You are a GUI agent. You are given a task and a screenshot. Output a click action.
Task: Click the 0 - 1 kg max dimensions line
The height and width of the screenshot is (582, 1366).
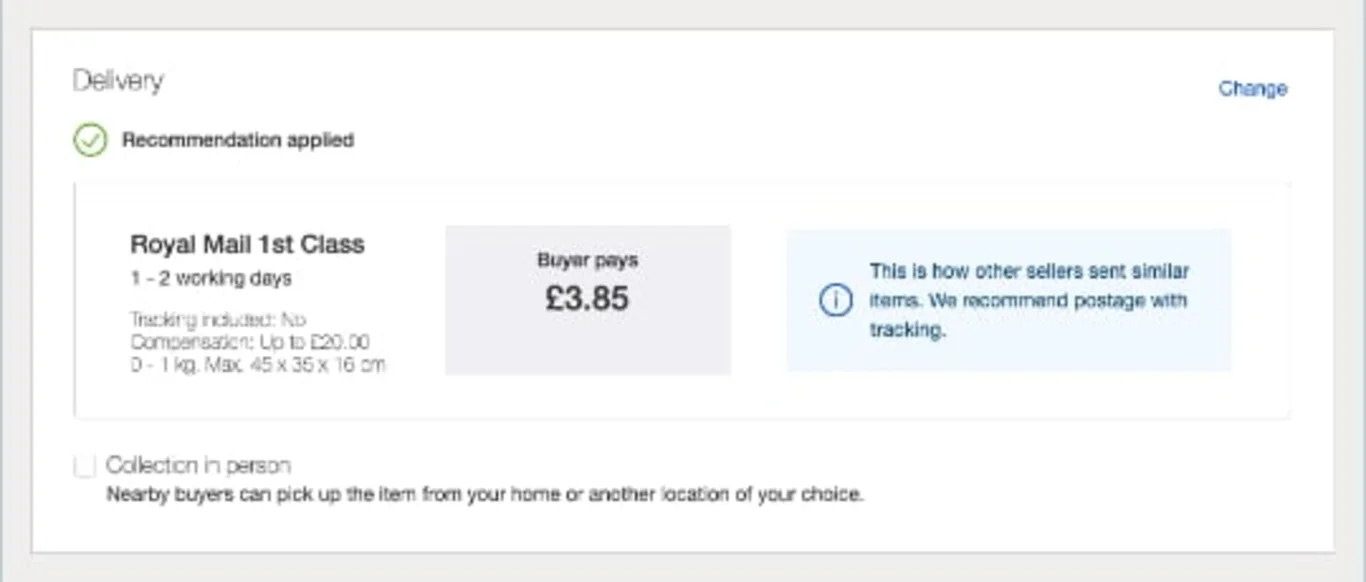coord(258,364)
